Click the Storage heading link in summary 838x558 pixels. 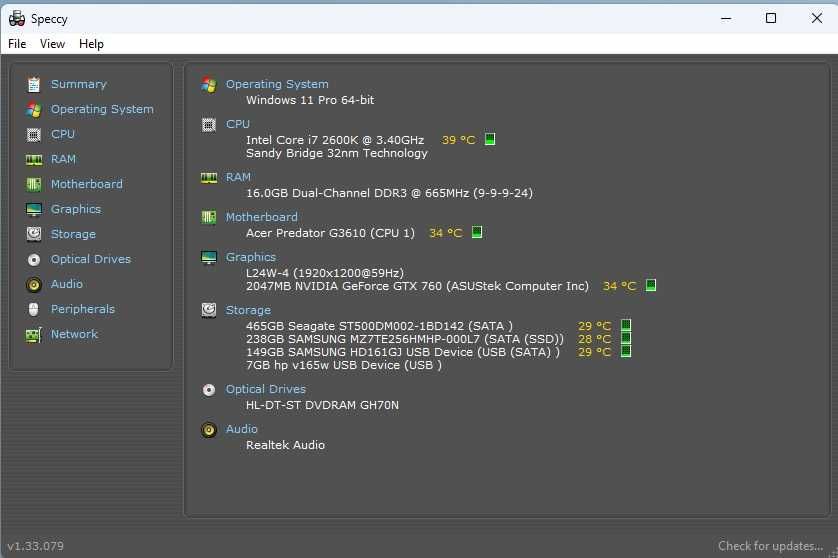click(248, 310)
